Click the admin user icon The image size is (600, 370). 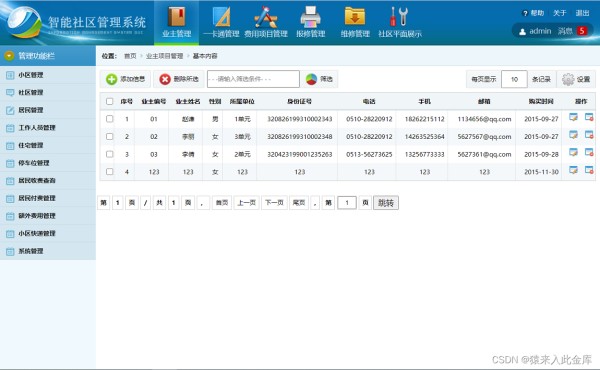click(x=522, y=32)
